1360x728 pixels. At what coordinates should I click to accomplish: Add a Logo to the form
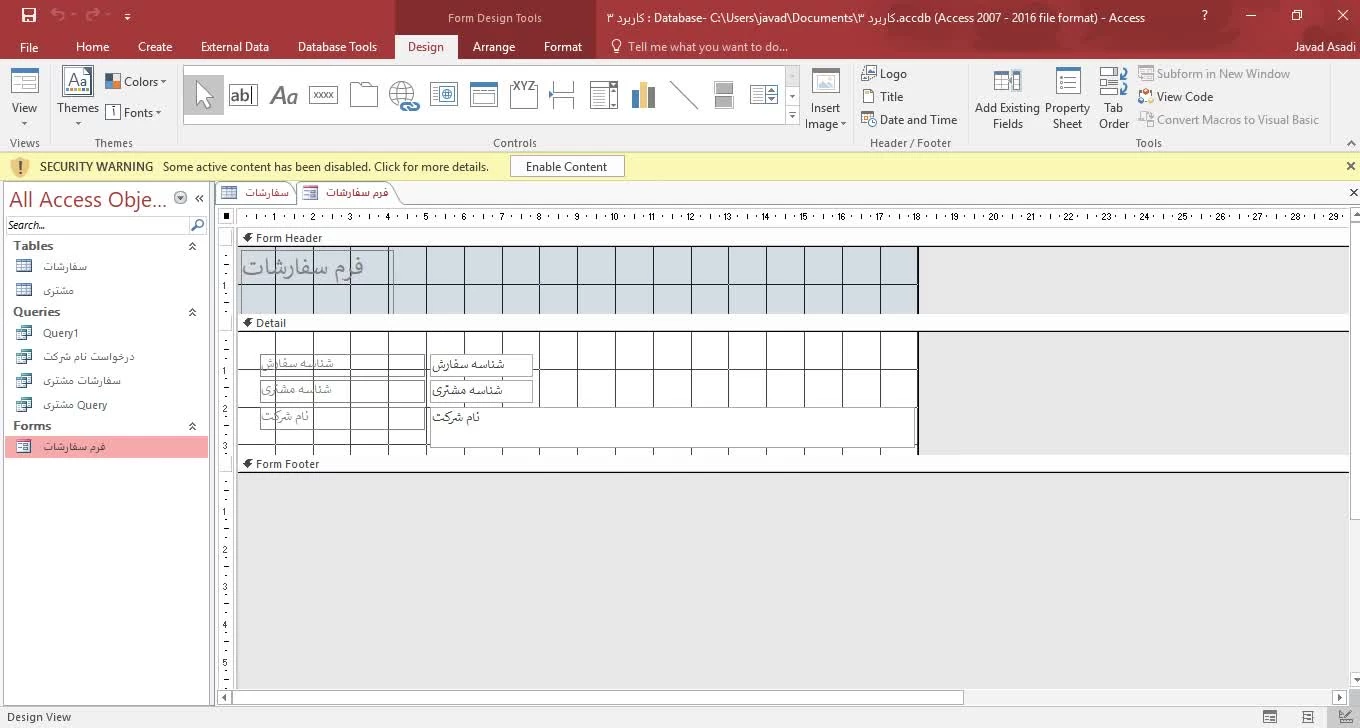(x=884, y=74)
